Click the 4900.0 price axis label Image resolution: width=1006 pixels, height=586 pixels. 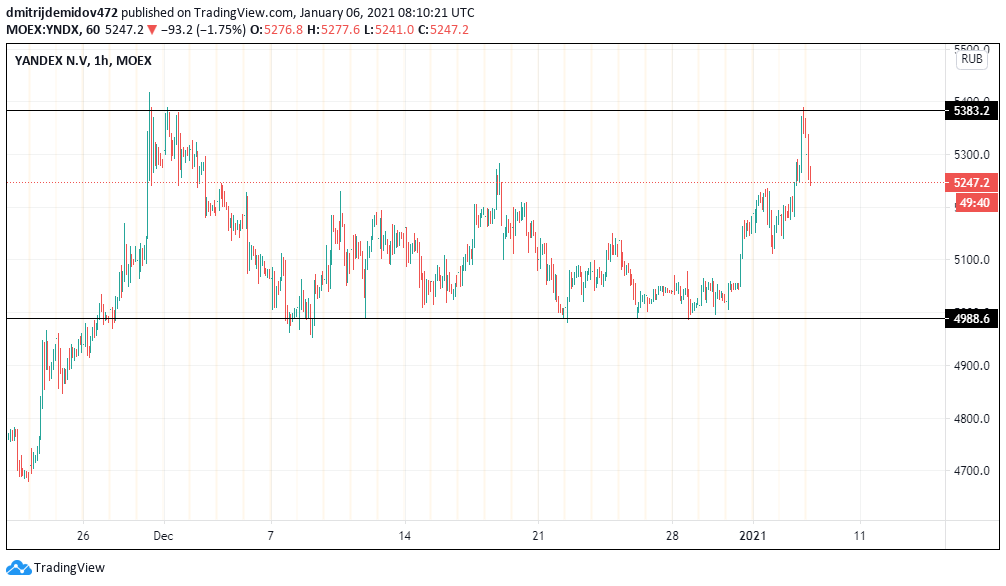click(x=971, y=365)
